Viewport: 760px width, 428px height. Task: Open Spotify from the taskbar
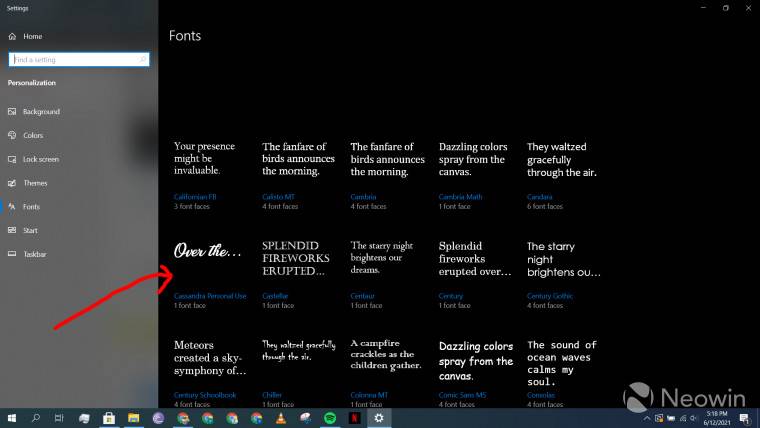coord(330,417)
